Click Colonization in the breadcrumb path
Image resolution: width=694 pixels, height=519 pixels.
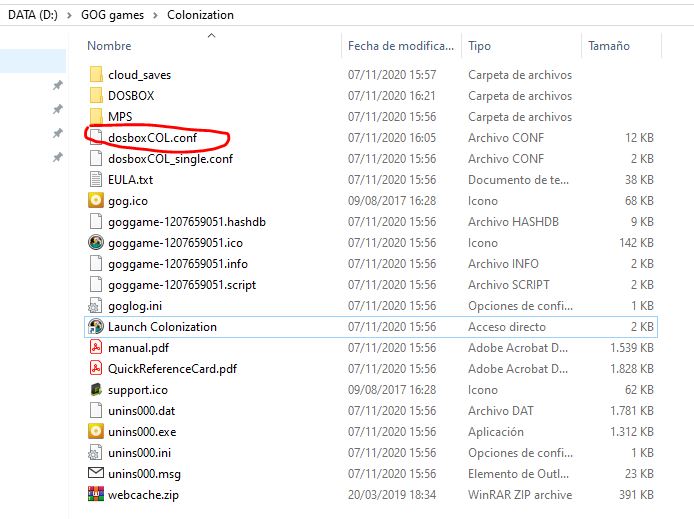click(x=200, y=15)
